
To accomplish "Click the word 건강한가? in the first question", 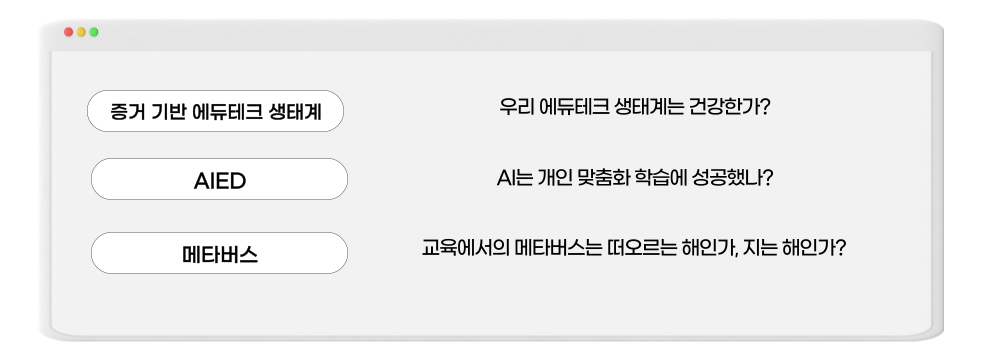I will (730, 107).
